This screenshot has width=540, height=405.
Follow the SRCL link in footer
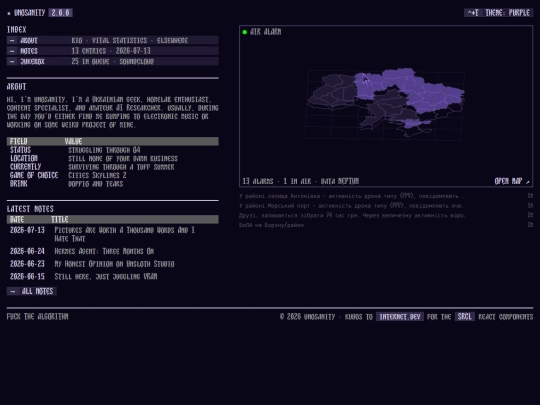click(465, 316)
